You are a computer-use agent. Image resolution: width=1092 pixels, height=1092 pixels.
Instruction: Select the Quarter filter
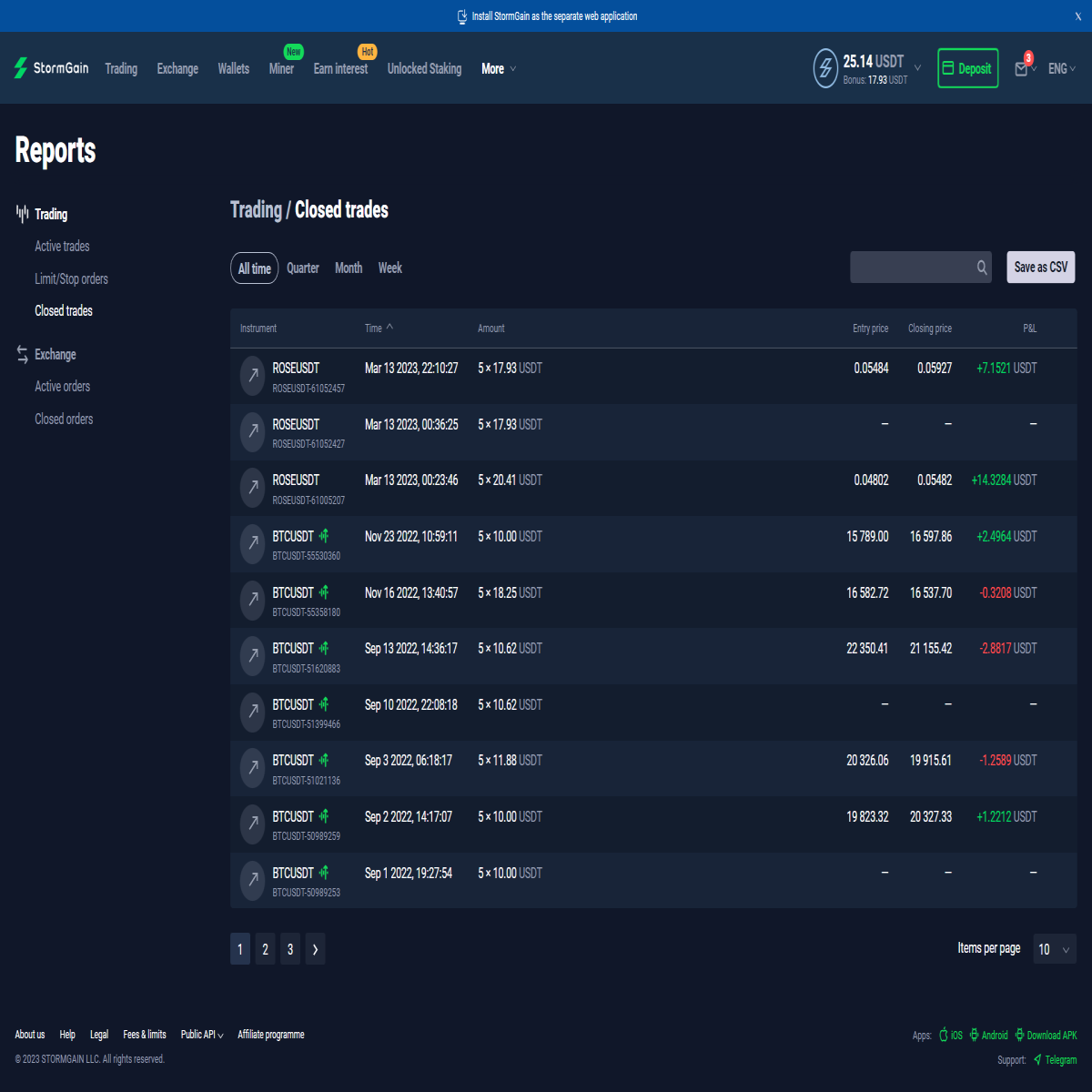[303, 268]
